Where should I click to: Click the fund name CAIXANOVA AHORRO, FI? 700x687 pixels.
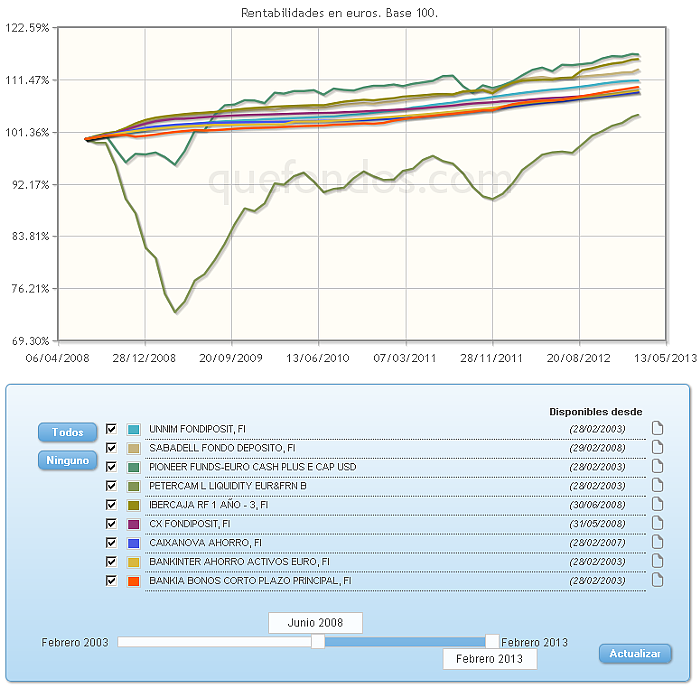[x=205, y=543]
